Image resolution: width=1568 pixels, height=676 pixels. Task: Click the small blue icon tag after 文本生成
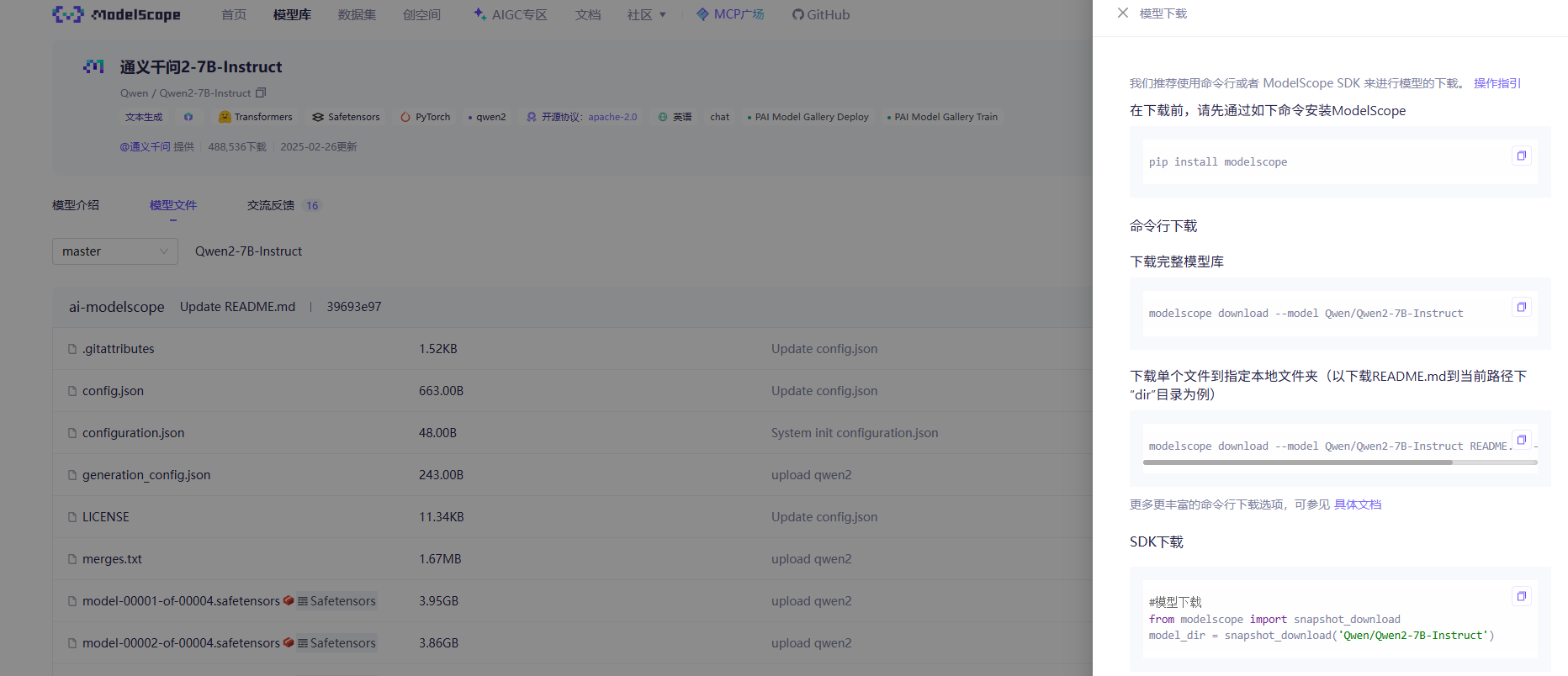(x=188, y=117)
